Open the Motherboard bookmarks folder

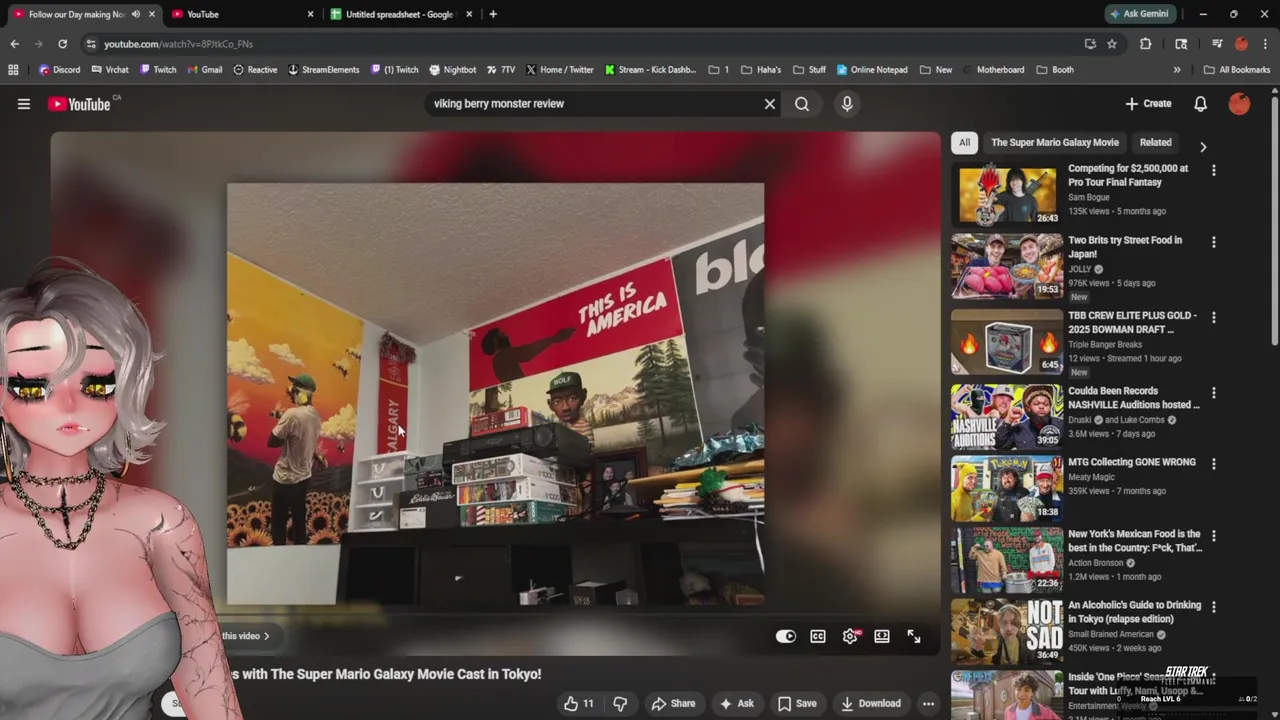(x=994, y=70)
